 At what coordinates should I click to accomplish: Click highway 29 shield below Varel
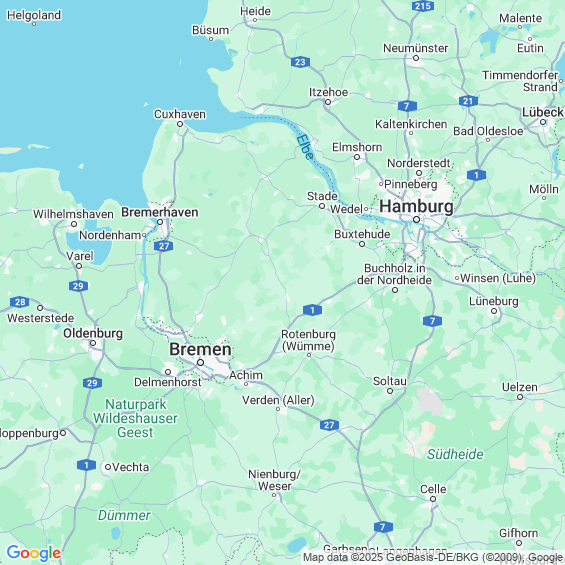coord(78,286)
